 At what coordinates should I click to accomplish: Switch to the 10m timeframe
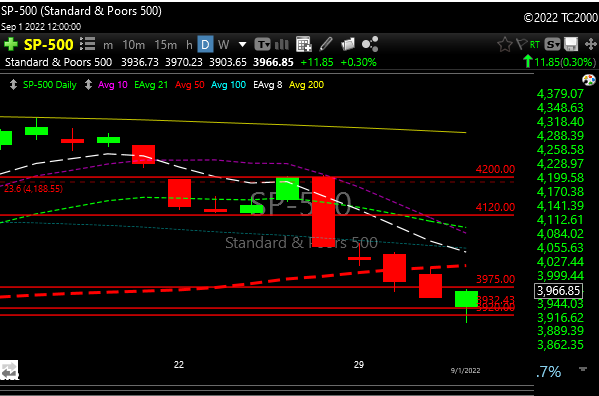coord(134,45)
